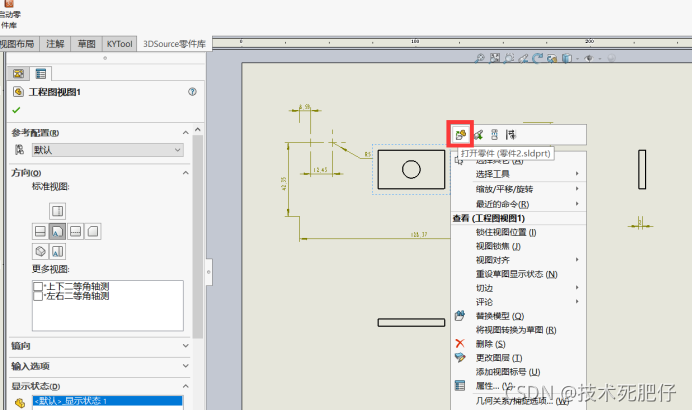Collapse the 参考配置 section
Screen dimensions: 692x411
pyautogui.click(x=185, y=132)
